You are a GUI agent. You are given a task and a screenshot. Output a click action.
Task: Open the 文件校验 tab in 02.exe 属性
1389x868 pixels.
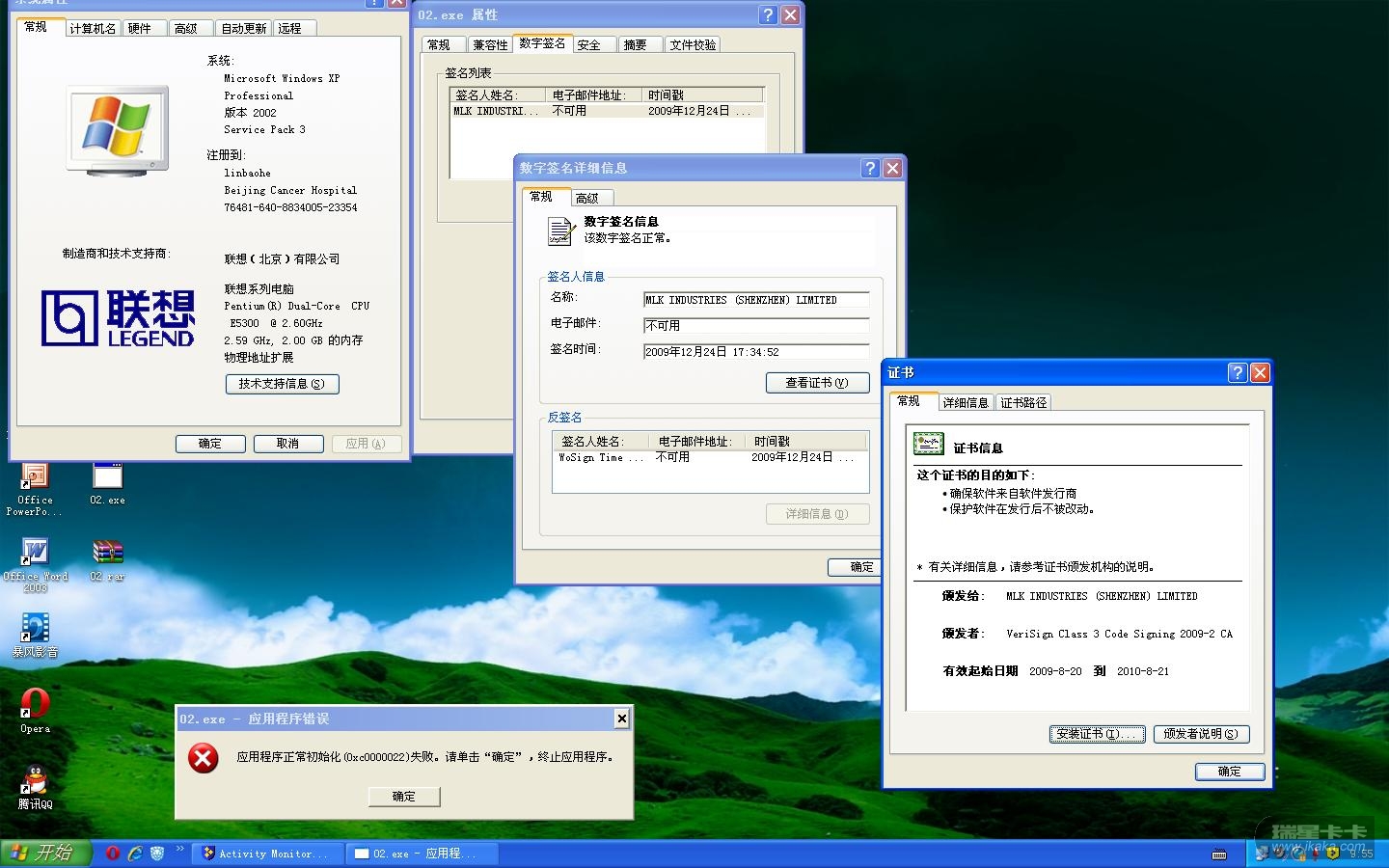[x=694, y=44]
